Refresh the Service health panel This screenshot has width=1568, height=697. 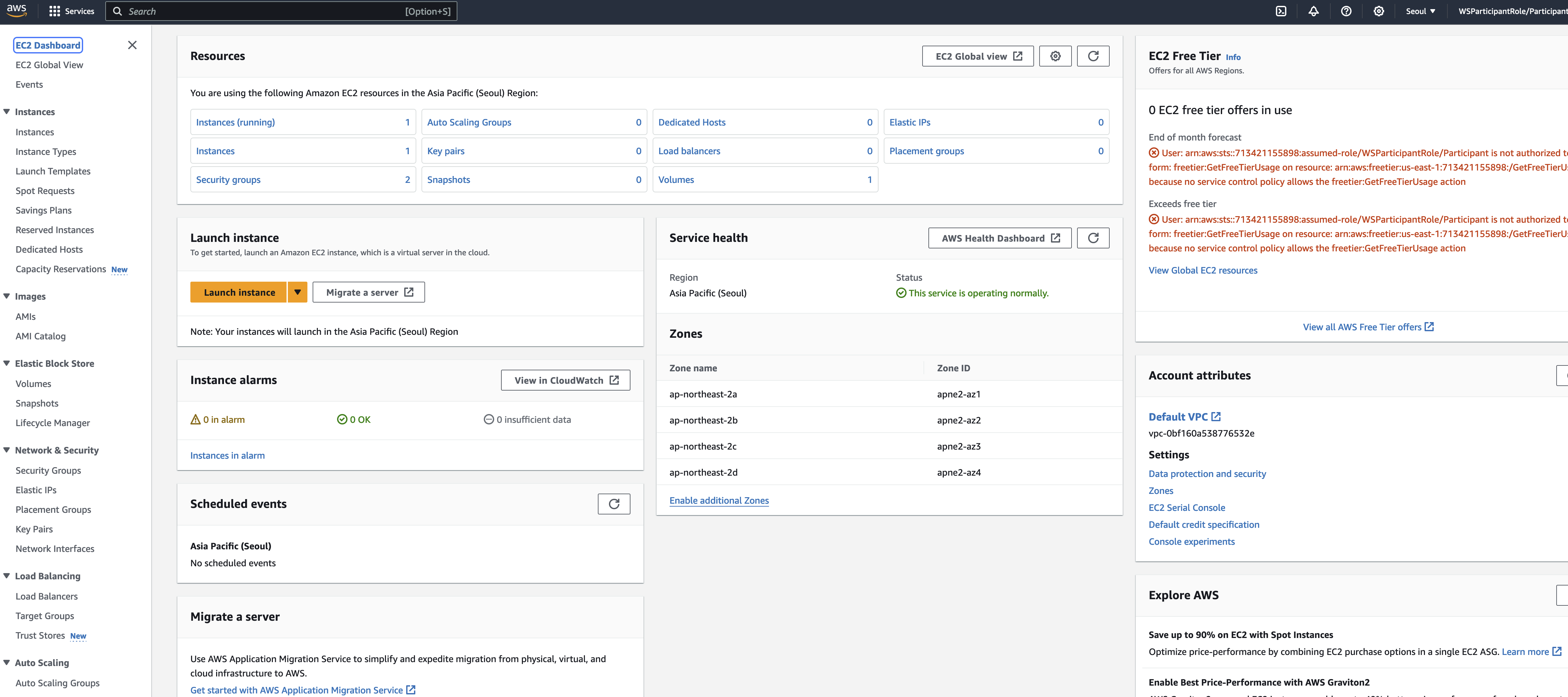[x=1093, y=238]
